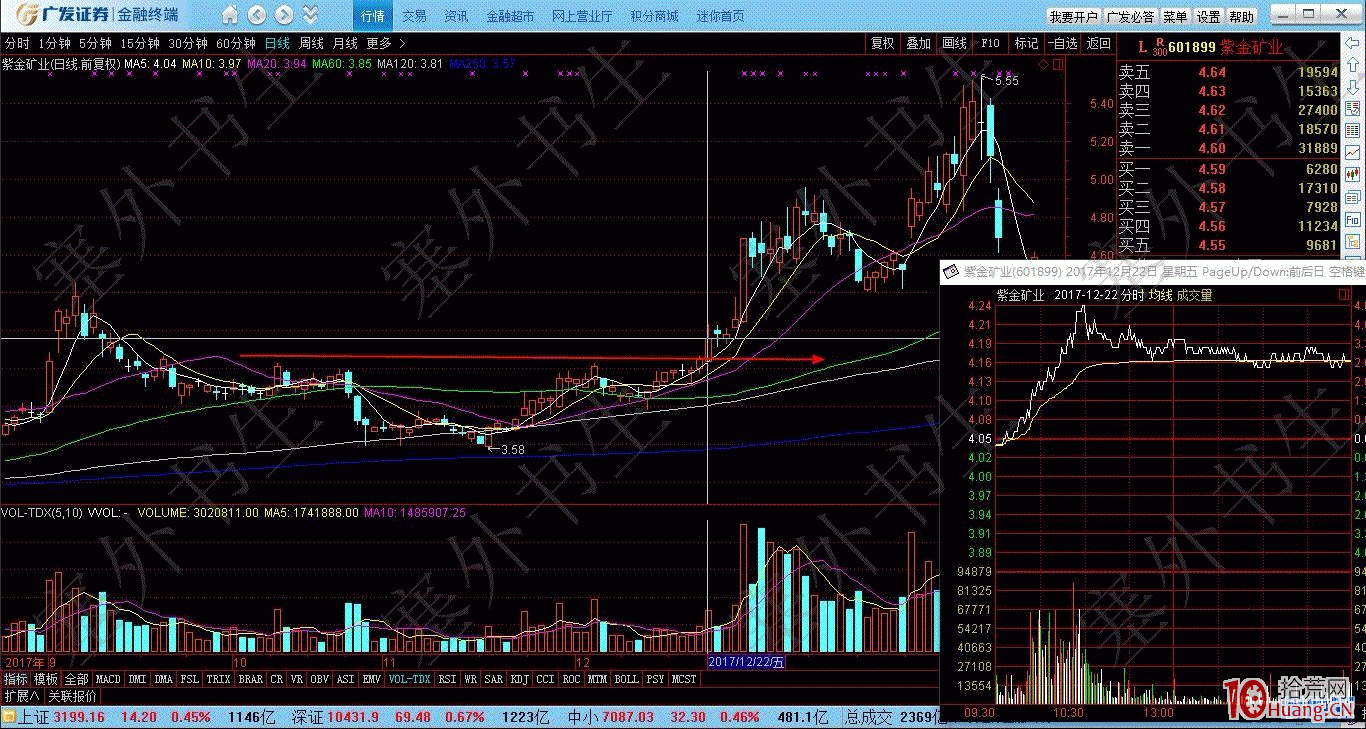Select the 指标 tab in the indicator bar
This screenshot has height=729, width=1366.
(16, 679)
